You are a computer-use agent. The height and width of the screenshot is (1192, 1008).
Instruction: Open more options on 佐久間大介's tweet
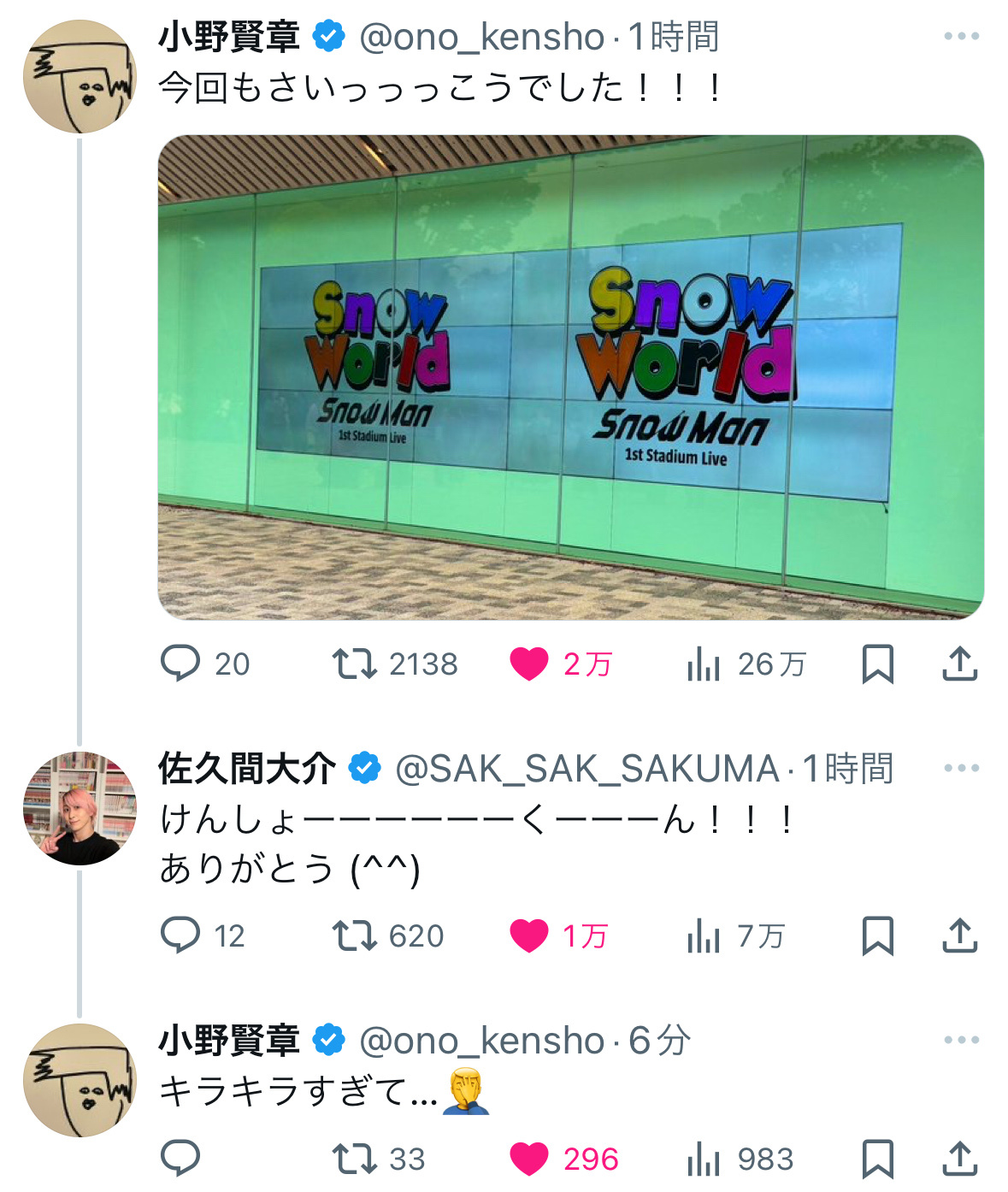pyautogui.click(x=961, y=768)
